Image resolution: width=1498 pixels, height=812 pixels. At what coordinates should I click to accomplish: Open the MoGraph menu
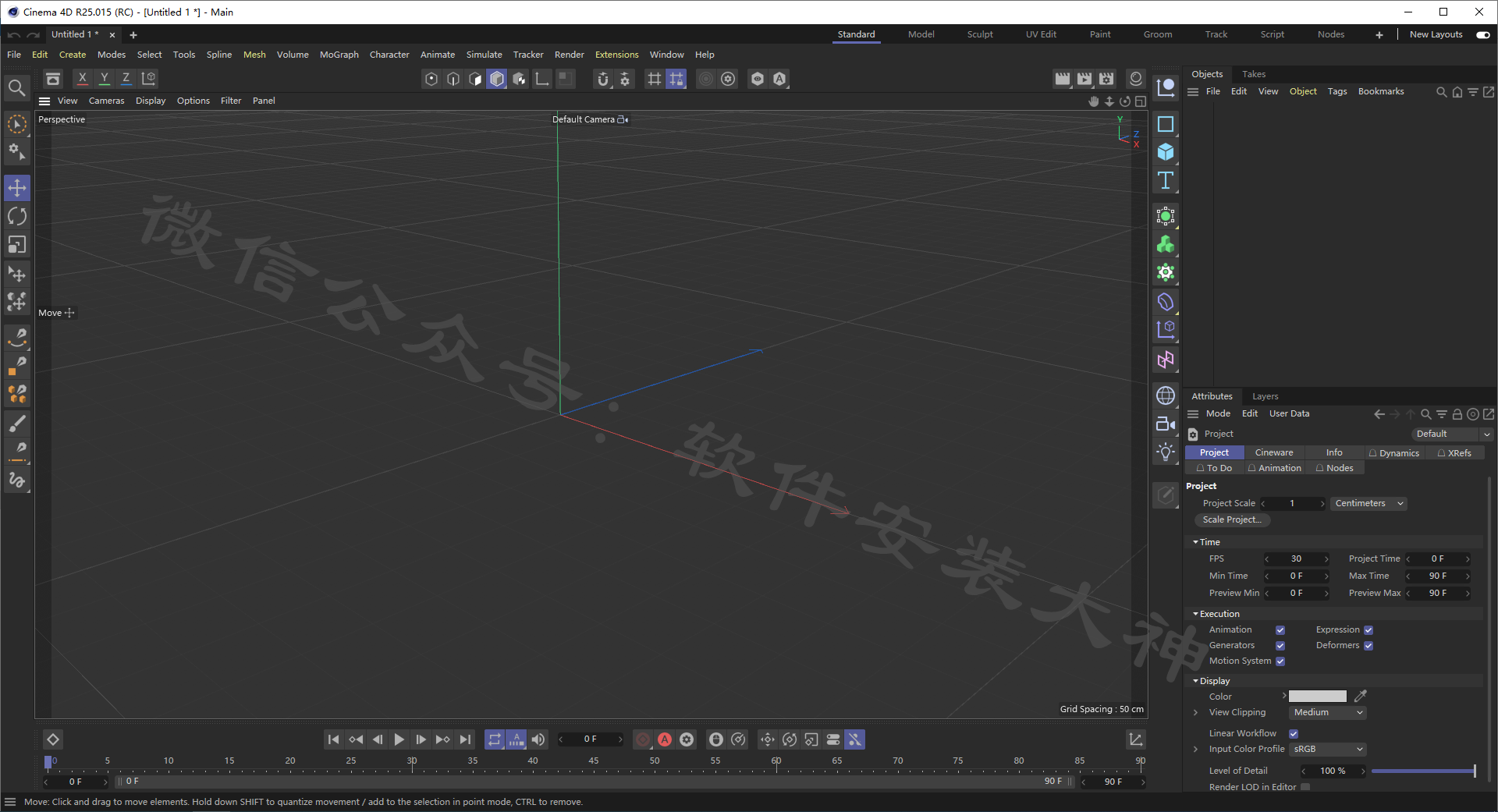pyautogui.click(x=339, y=55)
